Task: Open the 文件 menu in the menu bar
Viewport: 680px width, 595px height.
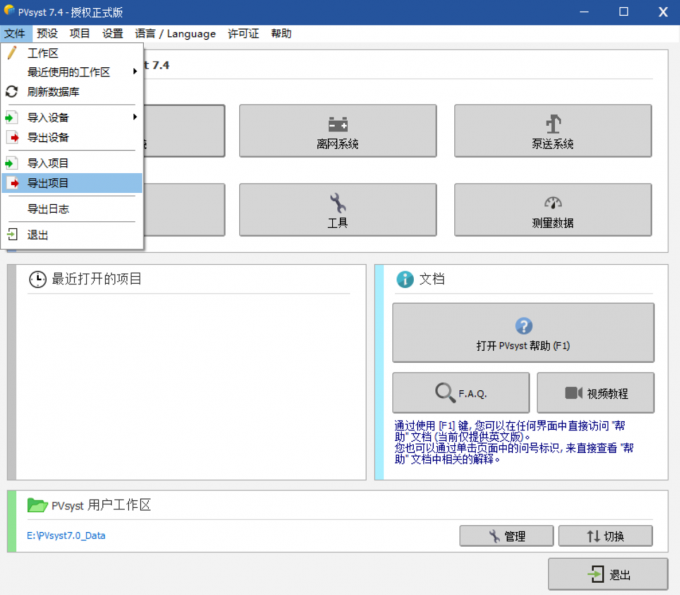Action: point(15,33)
